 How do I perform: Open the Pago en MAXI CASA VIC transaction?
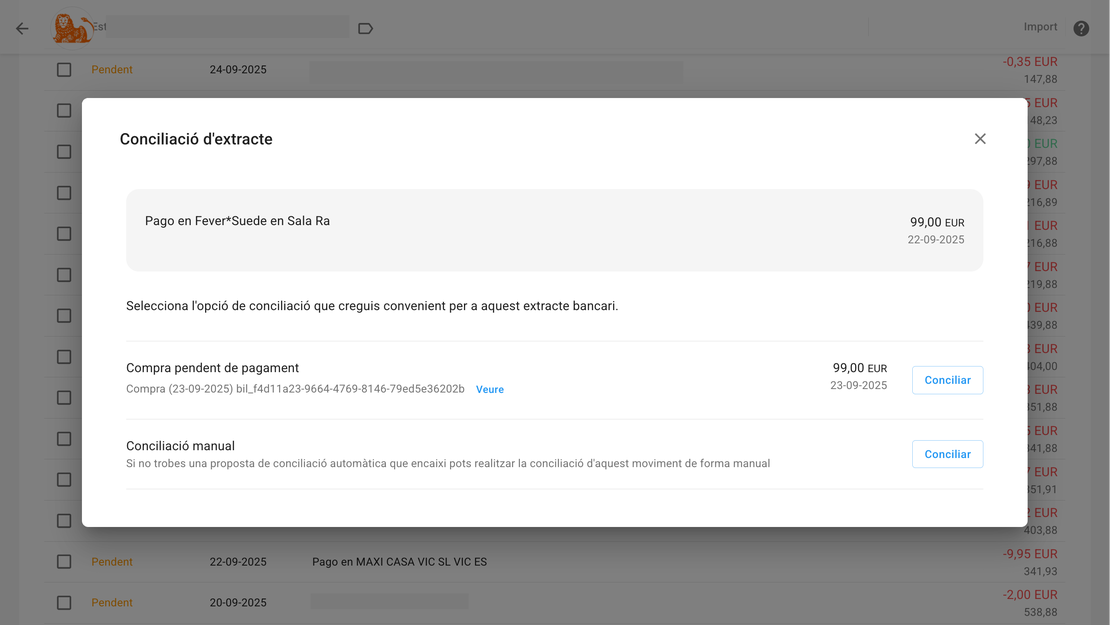pos(399,562)
